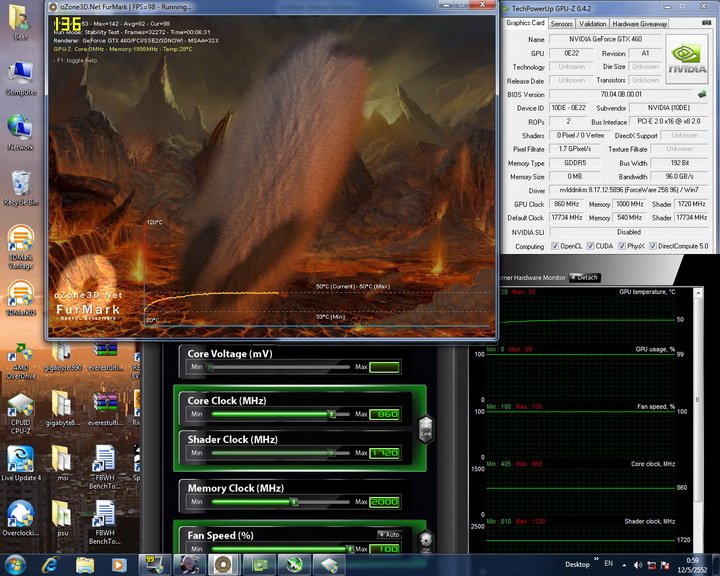
Task: Click the GPU-Z screenshot camera icon
Action: point(706,23)
